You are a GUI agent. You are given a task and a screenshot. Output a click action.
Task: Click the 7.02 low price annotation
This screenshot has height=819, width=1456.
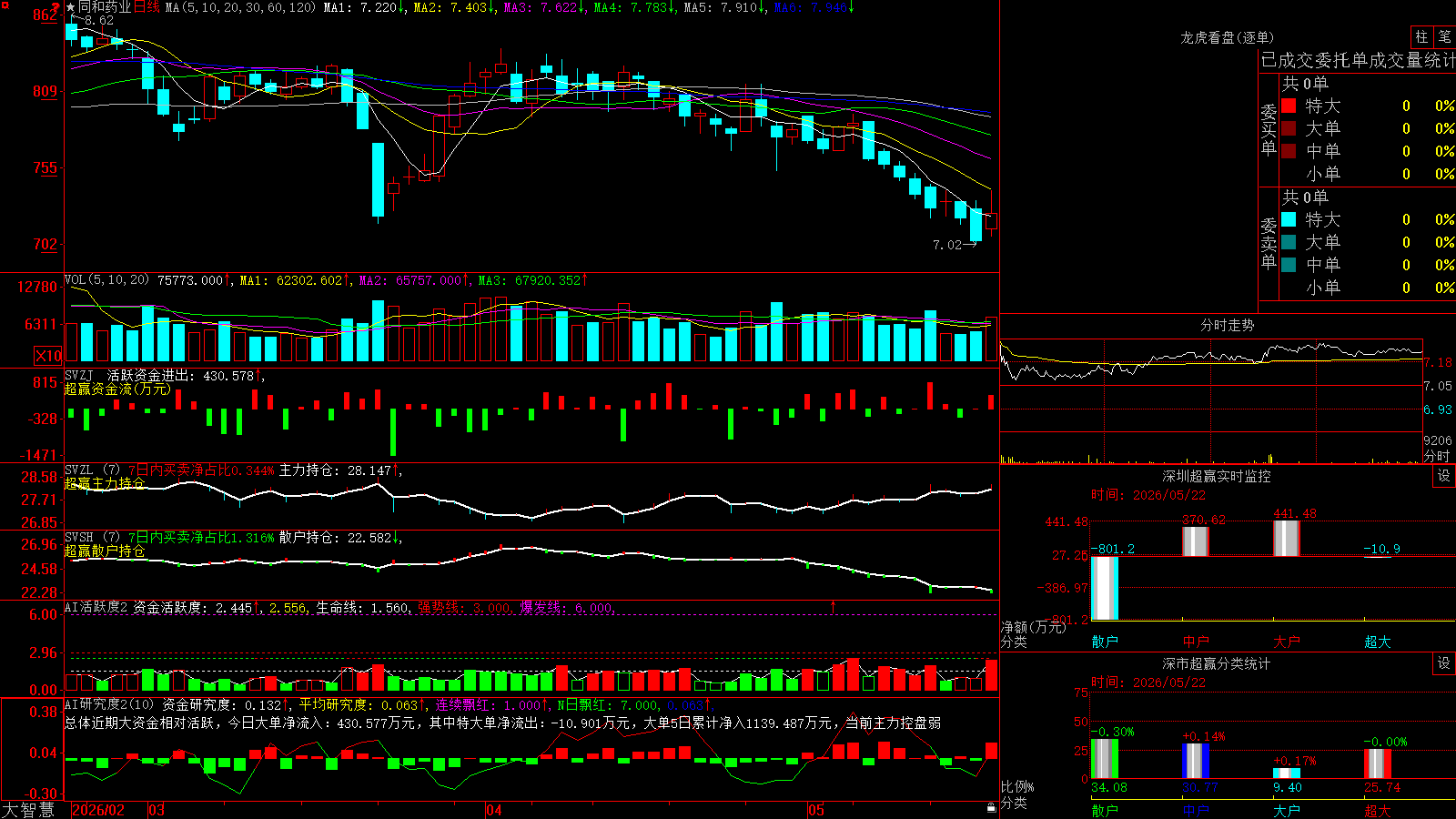point(947,245)
